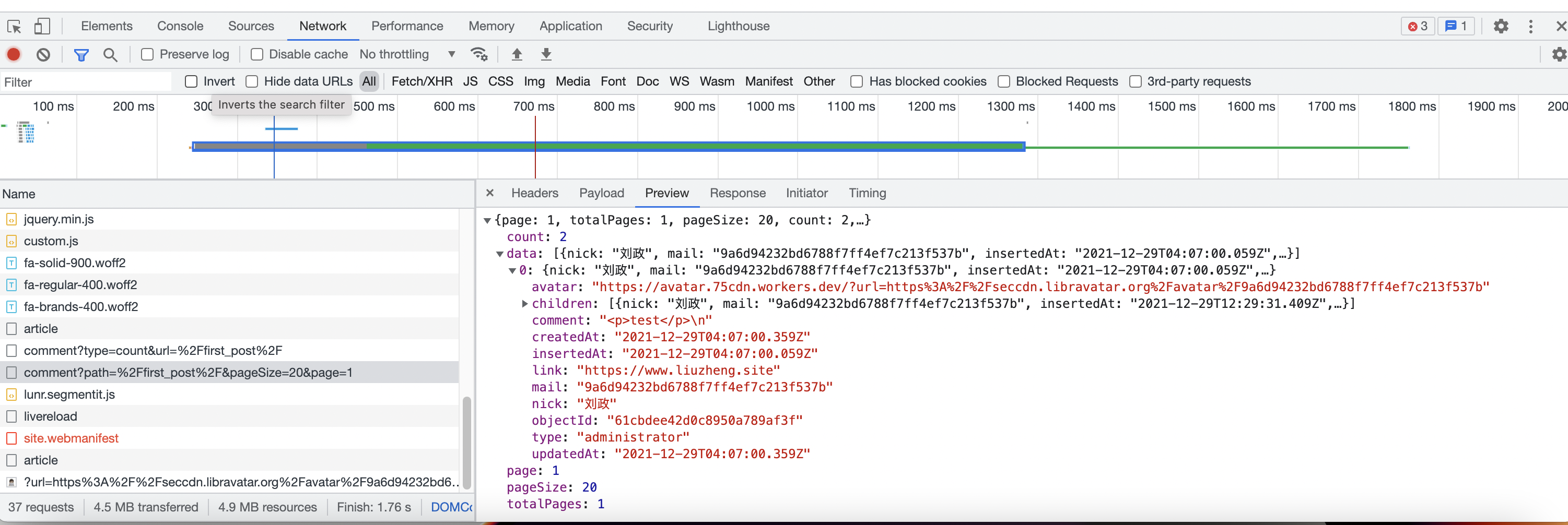
Task: Check Blocked Requests checkbox
Action: tap(1004, 81)
